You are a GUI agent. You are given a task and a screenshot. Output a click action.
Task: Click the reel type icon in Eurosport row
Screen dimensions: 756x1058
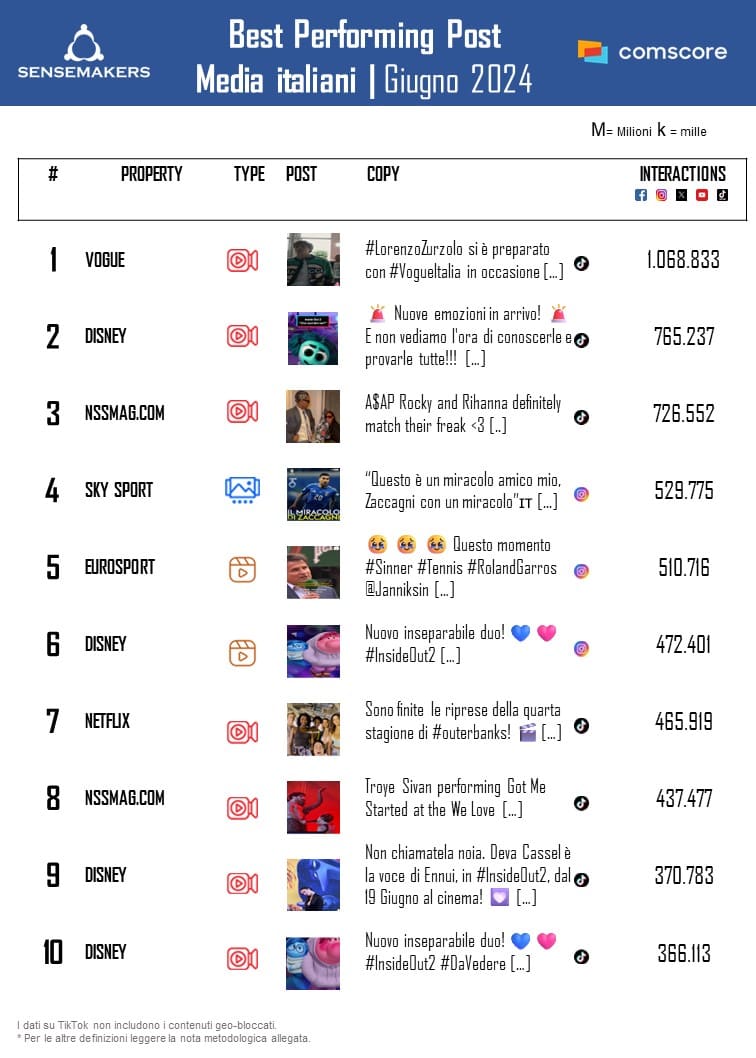tap(242, 569)
